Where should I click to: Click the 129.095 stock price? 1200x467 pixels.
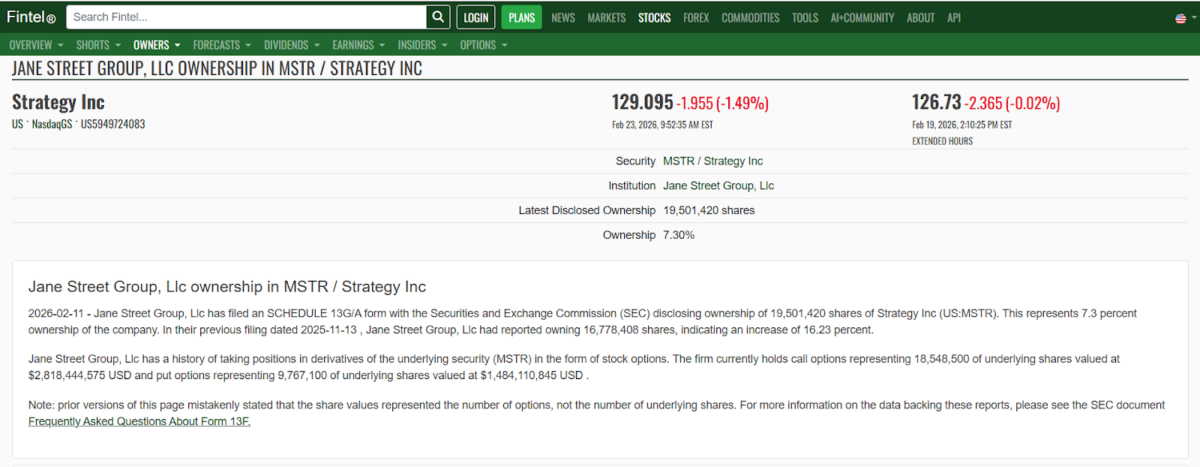(x=643, y=102)
